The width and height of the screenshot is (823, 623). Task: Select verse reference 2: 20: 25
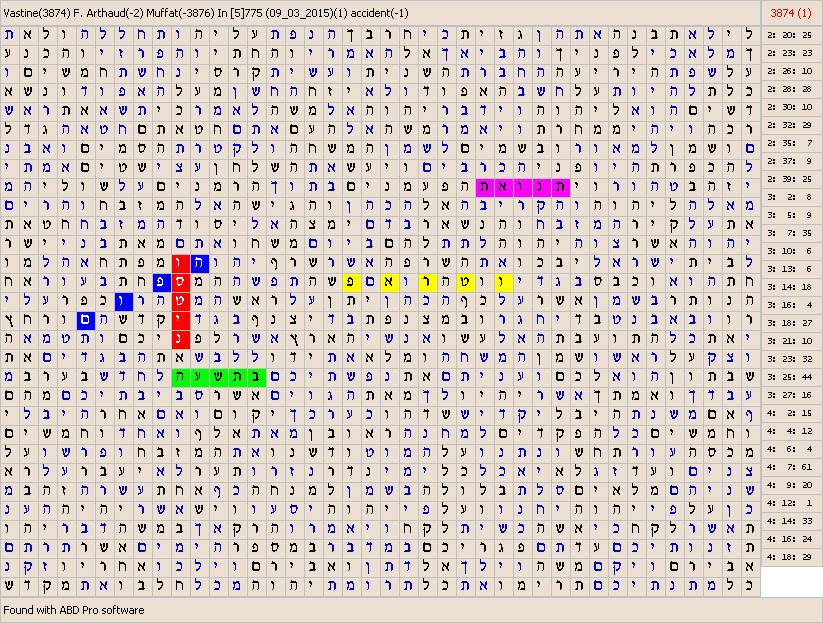click(791, 34)
